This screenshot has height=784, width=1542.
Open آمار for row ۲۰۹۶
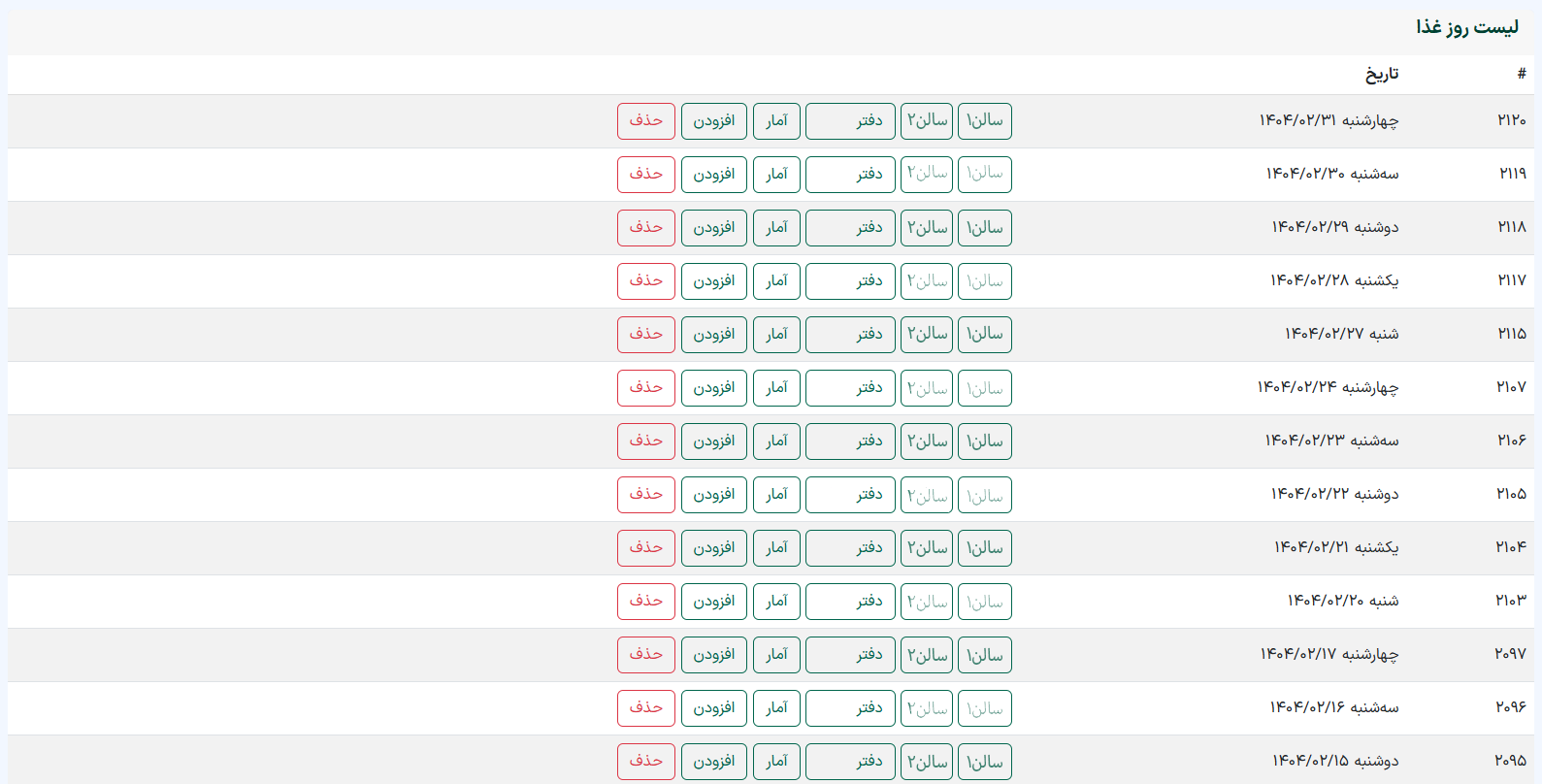pos(776,708)
